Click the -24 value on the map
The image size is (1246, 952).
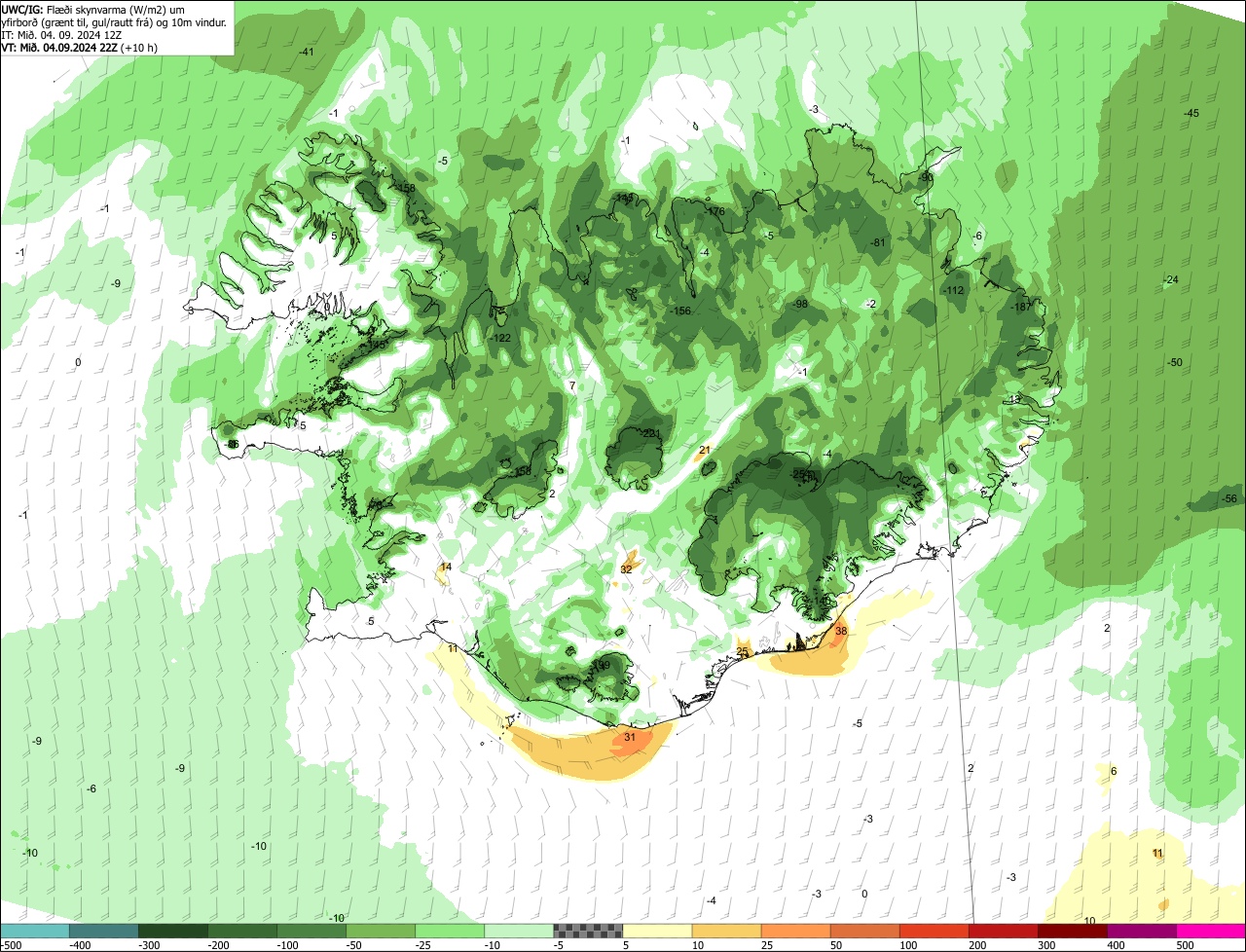[x=1171, y=280]
